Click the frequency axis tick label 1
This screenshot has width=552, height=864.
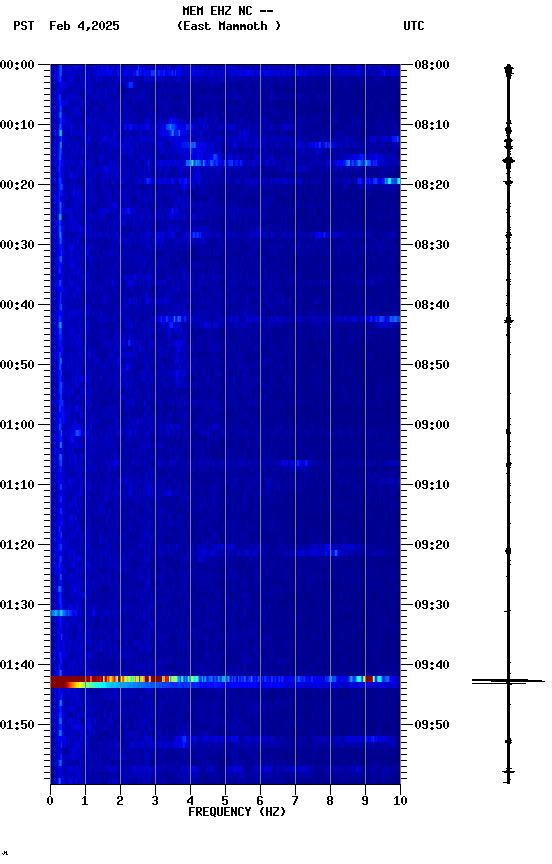click(85, 801)
